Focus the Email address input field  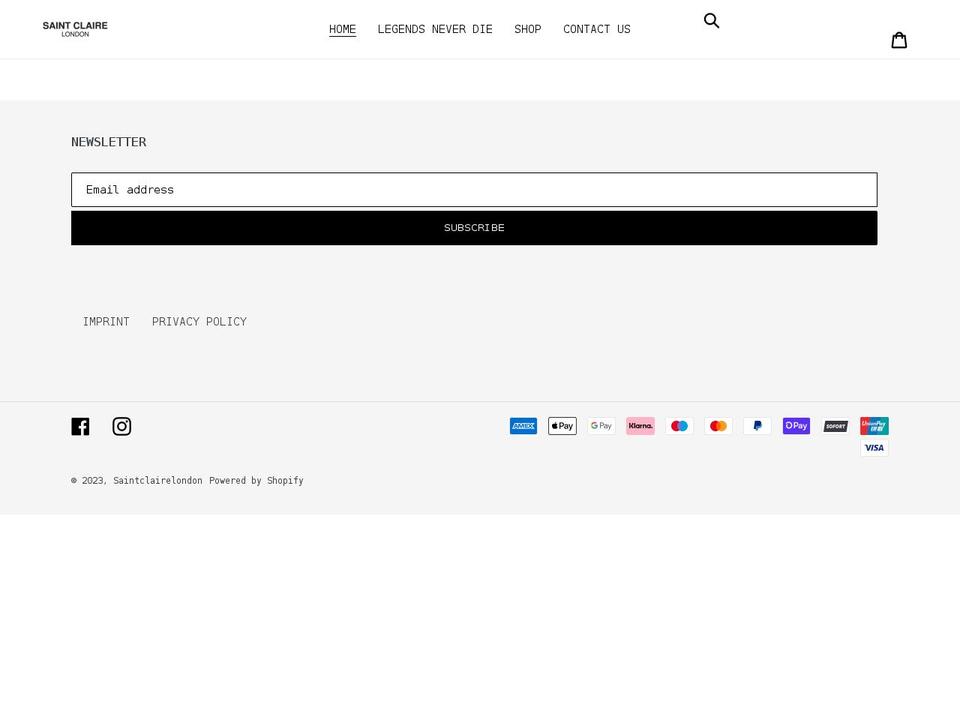pyautogui.click(x=474, y=190)
